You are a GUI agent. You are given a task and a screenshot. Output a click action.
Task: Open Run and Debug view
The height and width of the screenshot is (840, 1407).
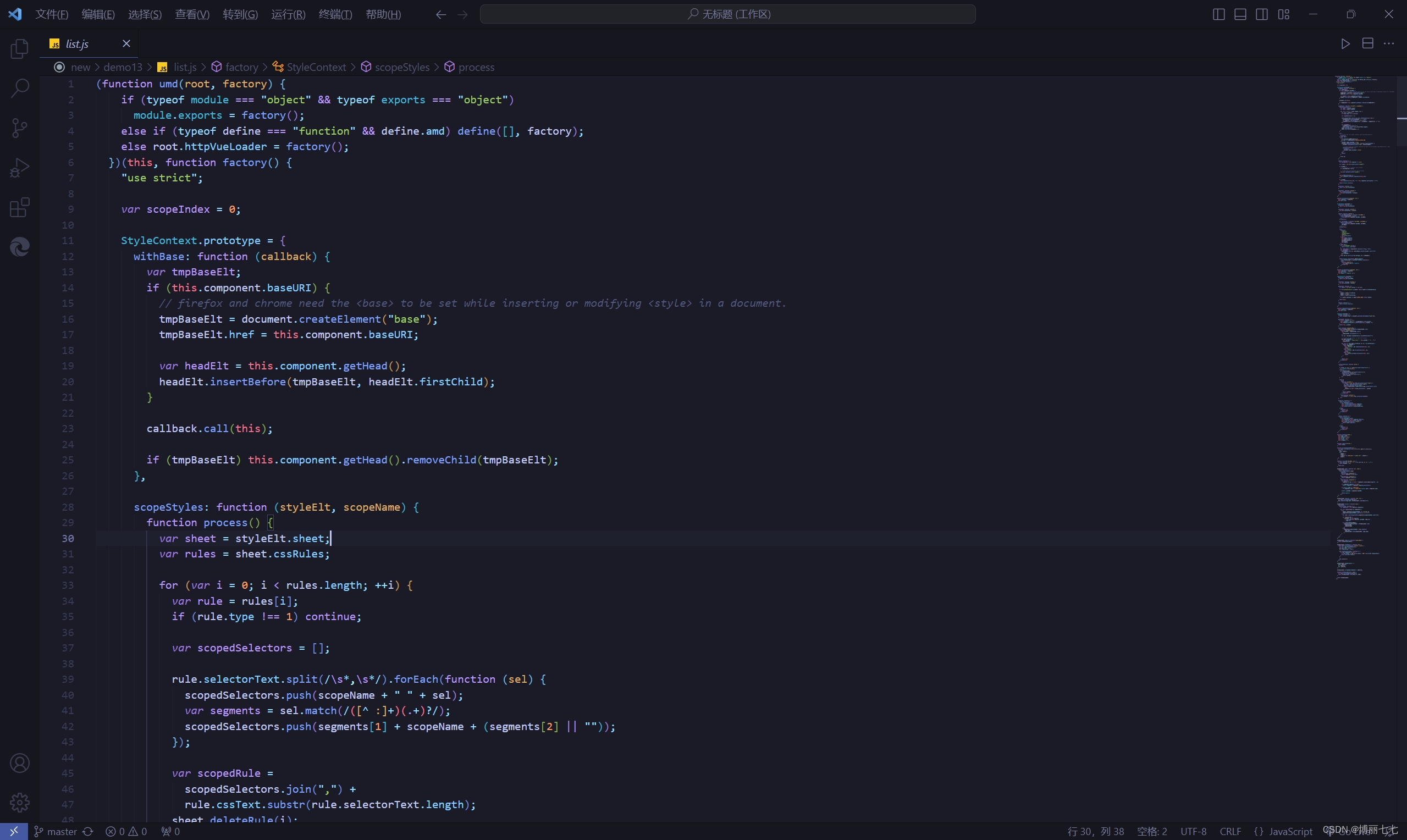tap(19, 168)
